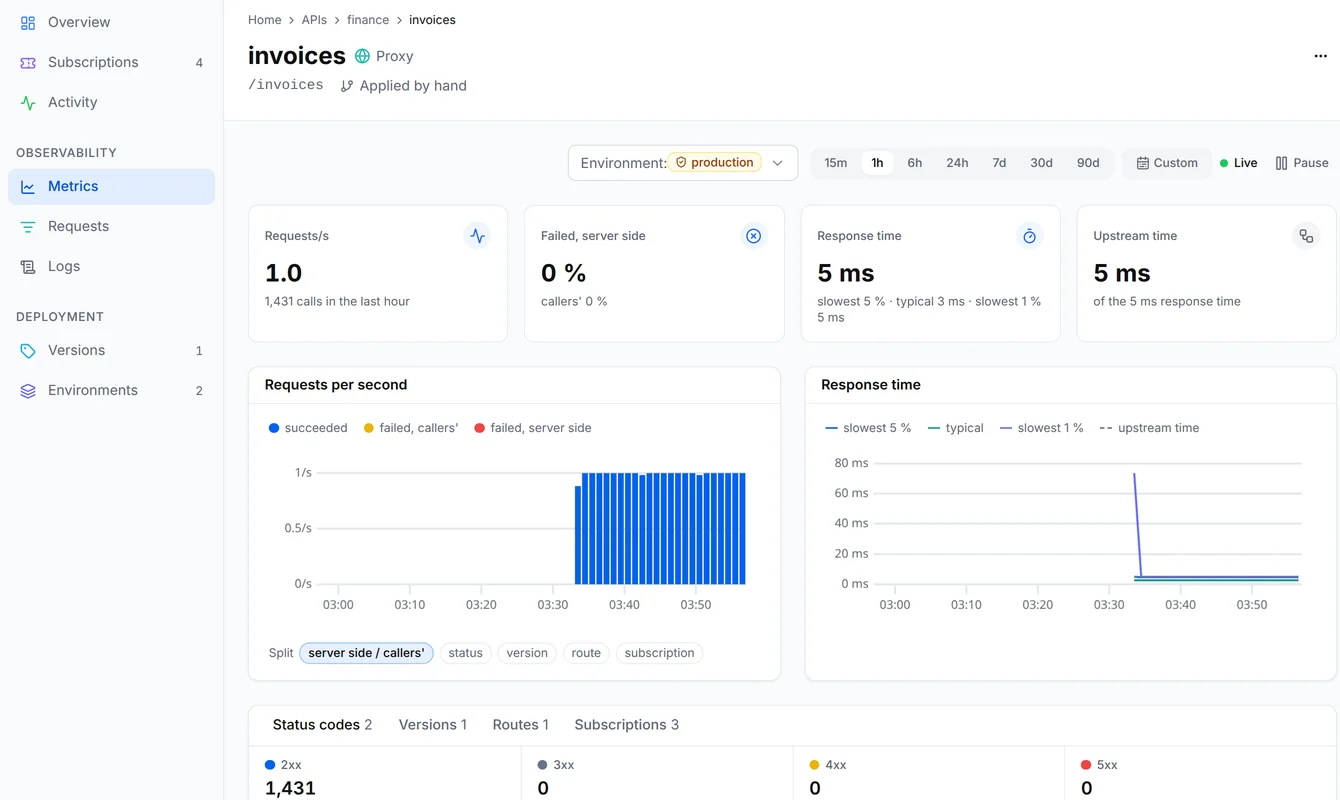This screenshot has height=800, width=1340.
Task: Open the Overview sidebar icon
Action: (28, 22)
